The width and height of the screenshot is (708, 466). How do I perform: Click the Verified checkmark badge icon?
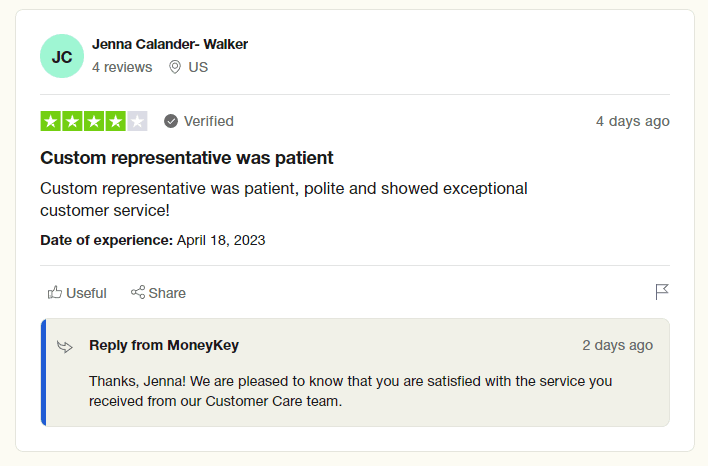tap(171, 121)
